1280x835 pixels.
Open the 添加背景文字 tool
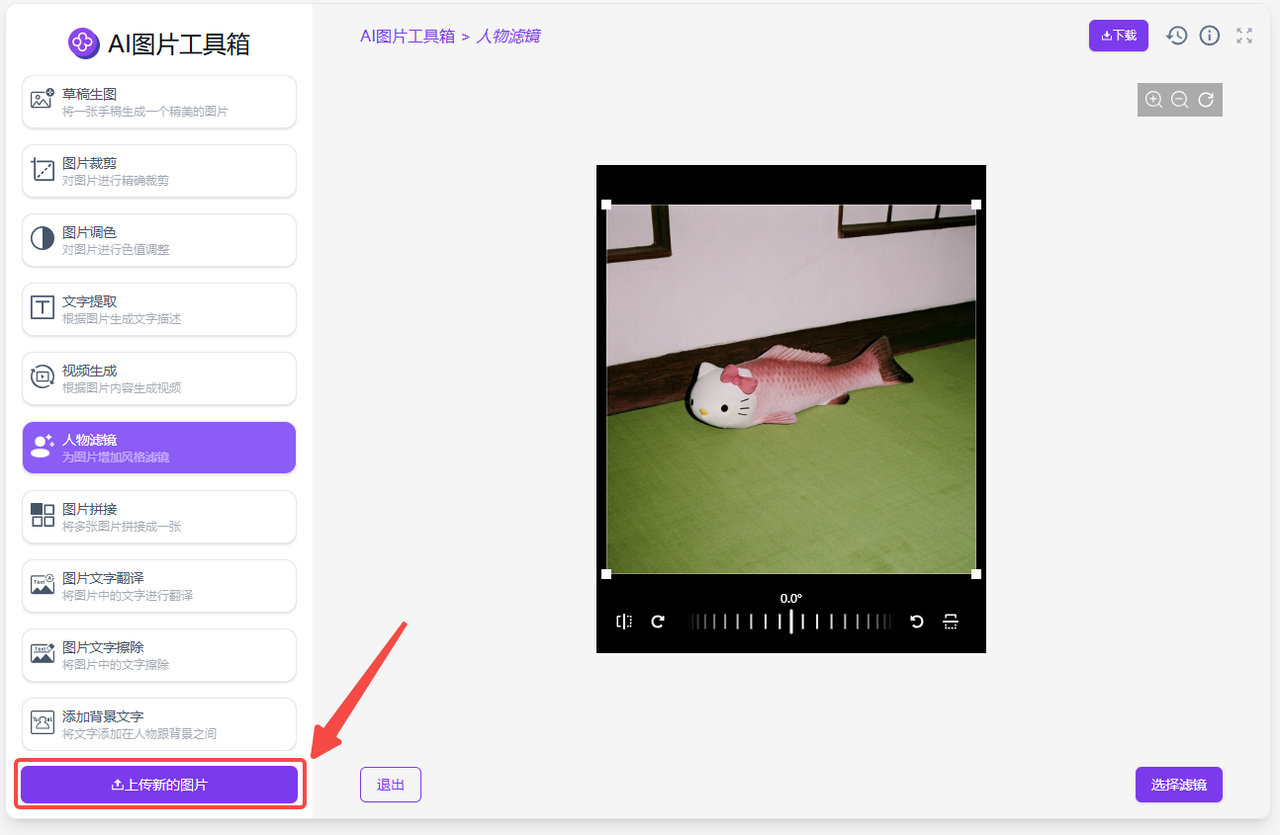(159, 723)
